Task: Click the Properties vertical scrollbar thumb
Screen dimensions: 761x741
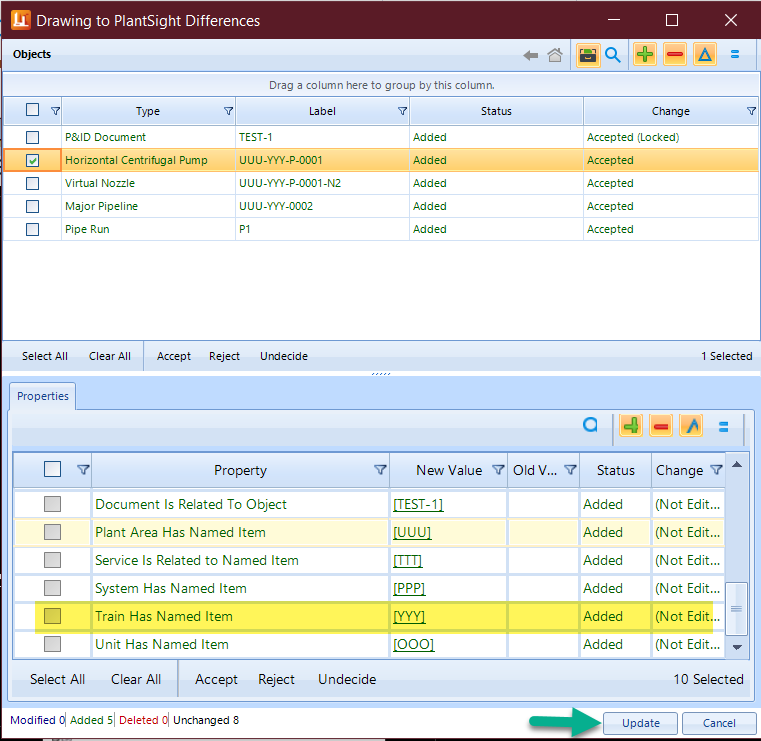Action: 736,609
